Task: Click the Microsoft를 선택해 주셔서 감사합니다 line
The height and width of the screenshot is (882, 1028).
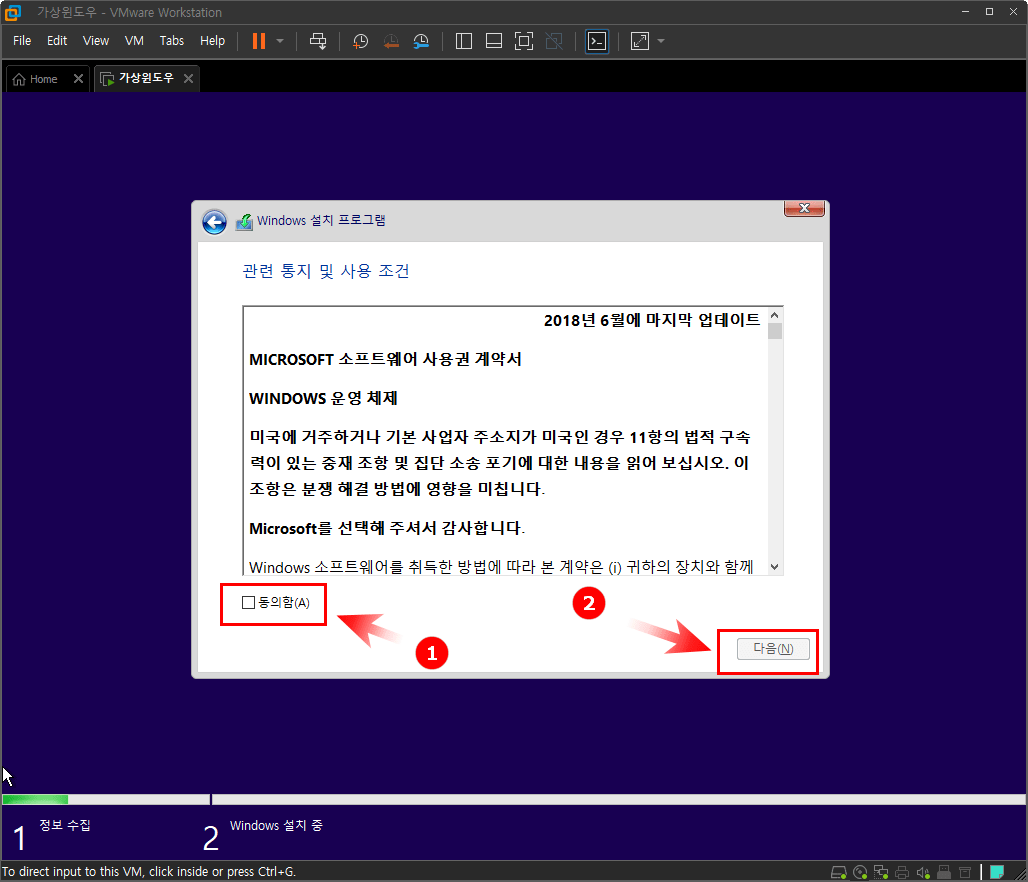Action: point(387,528)
